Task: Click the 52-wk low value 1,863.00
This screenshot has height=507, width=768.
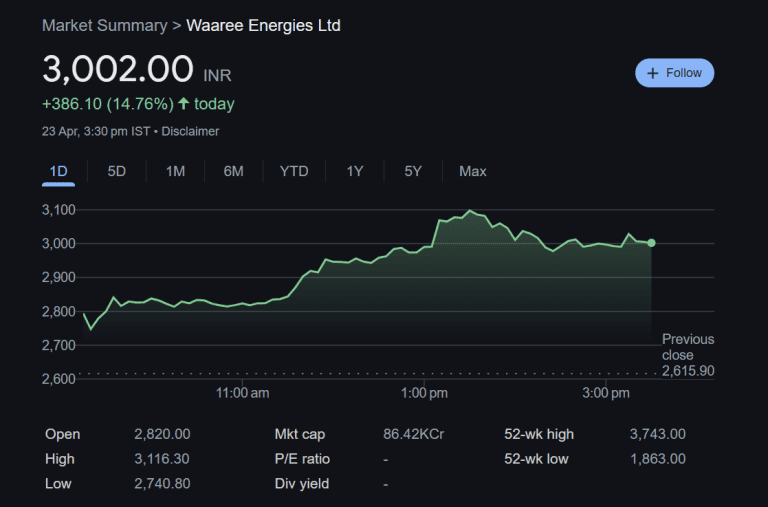Action: (657, 459)
